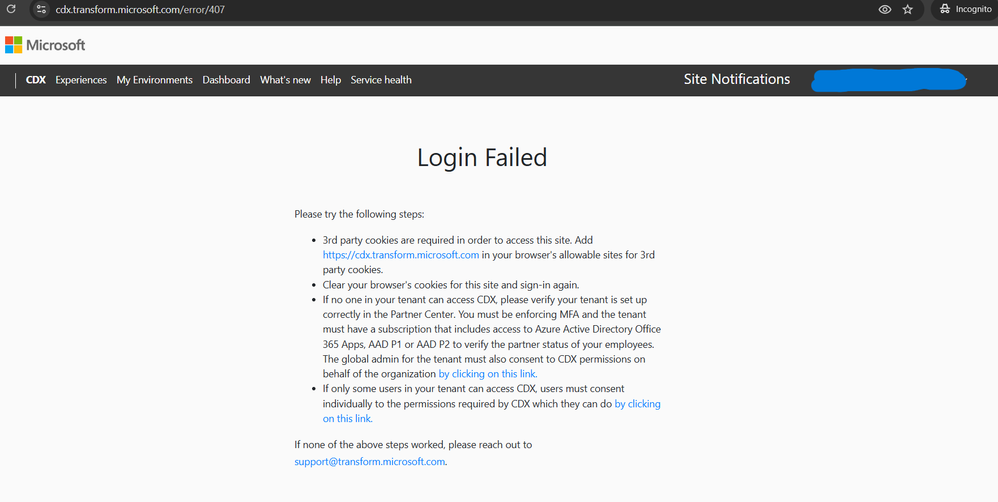Click the redacted user account name
Viewport: 998px width, 502px height.
(888, 80)
